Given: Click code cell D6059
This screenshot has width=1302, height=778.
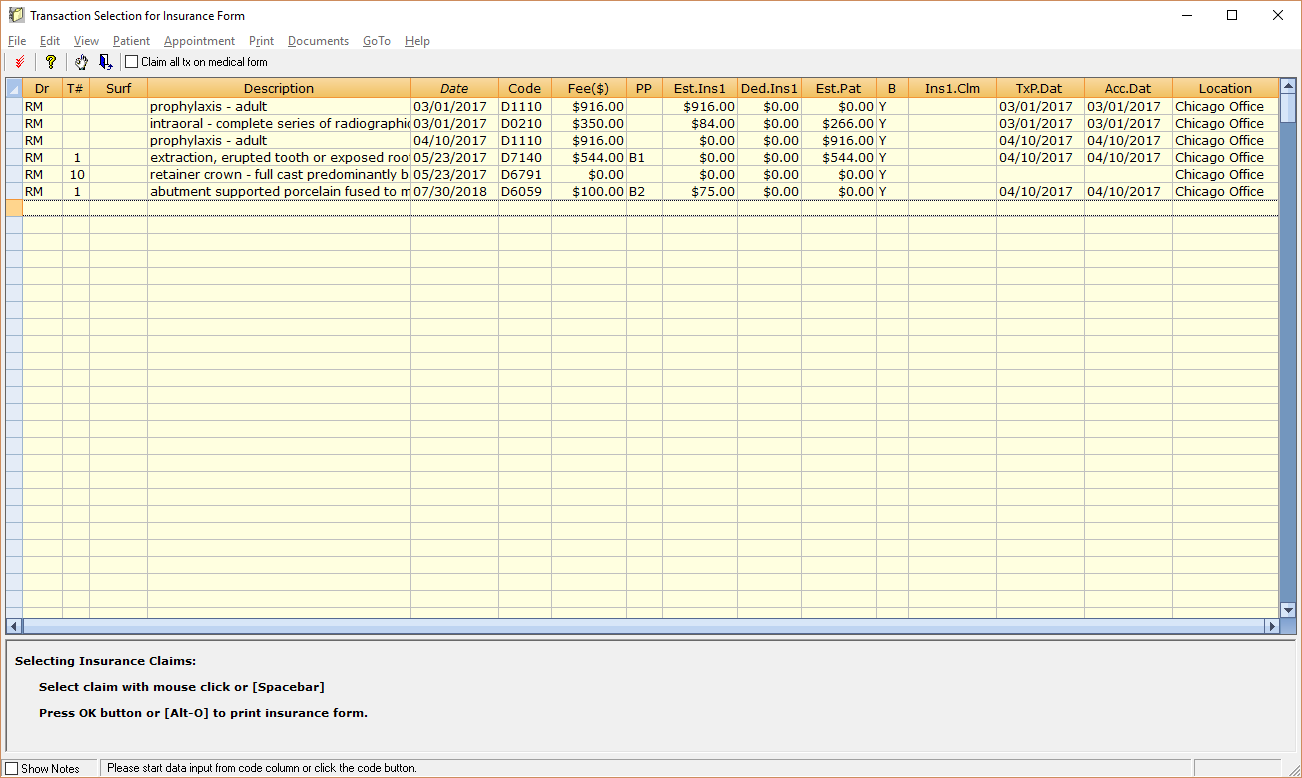Looking at the screenshot, I should point(525,191).
